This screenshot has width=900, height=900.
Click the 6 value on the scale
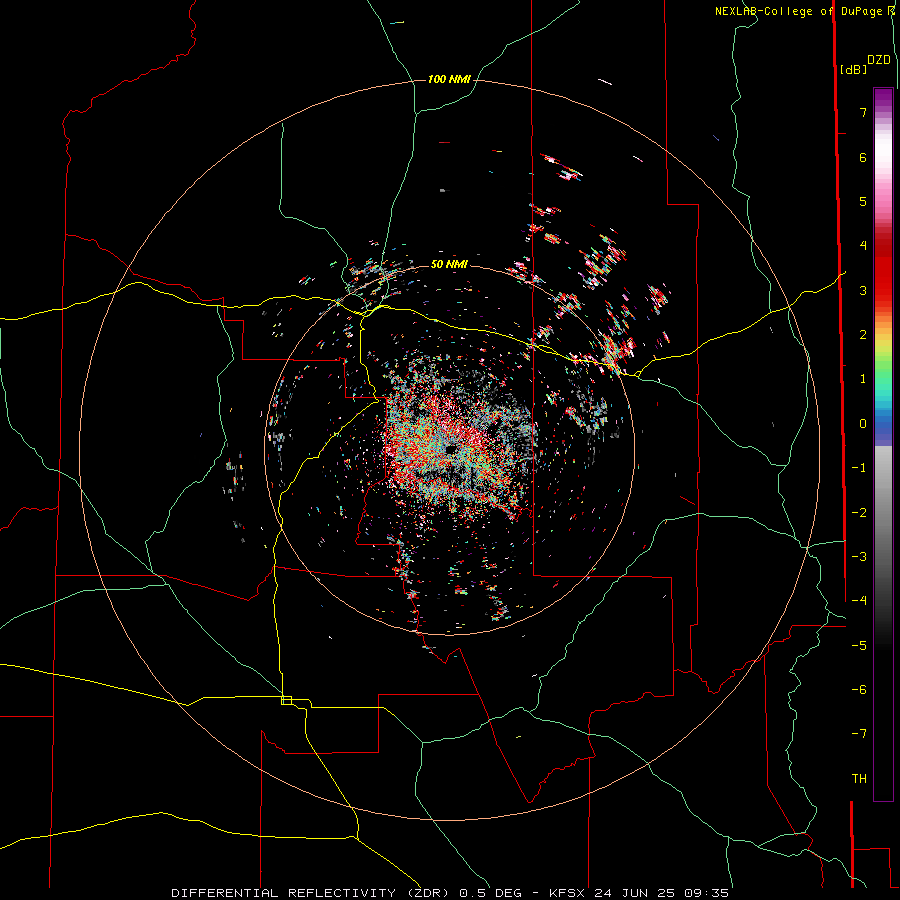point(863,157)
